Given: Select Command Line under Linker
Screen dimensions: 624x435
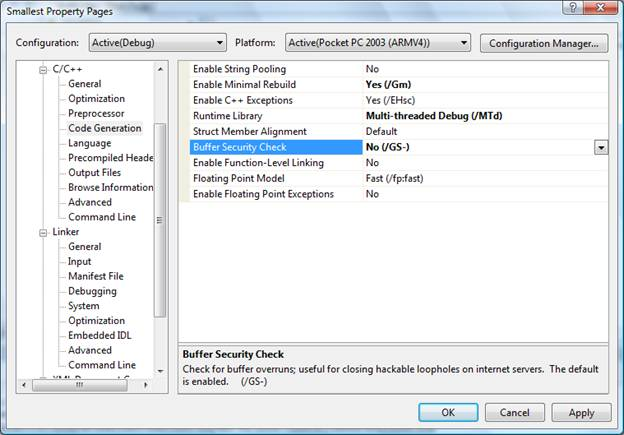Looking at the screenshot, I should pos(102,365).
